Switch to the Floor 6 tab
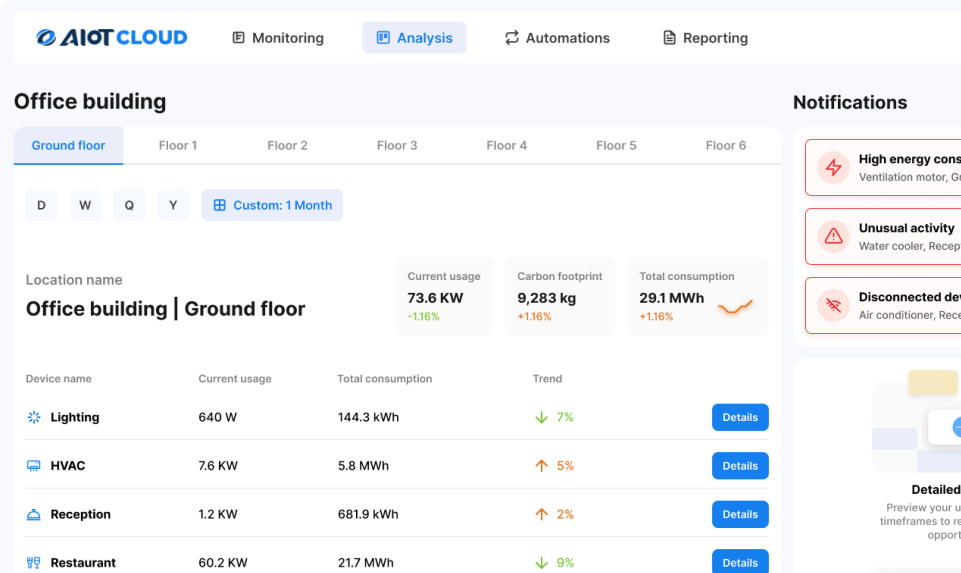The image size is (961, 573). (726, 145)
